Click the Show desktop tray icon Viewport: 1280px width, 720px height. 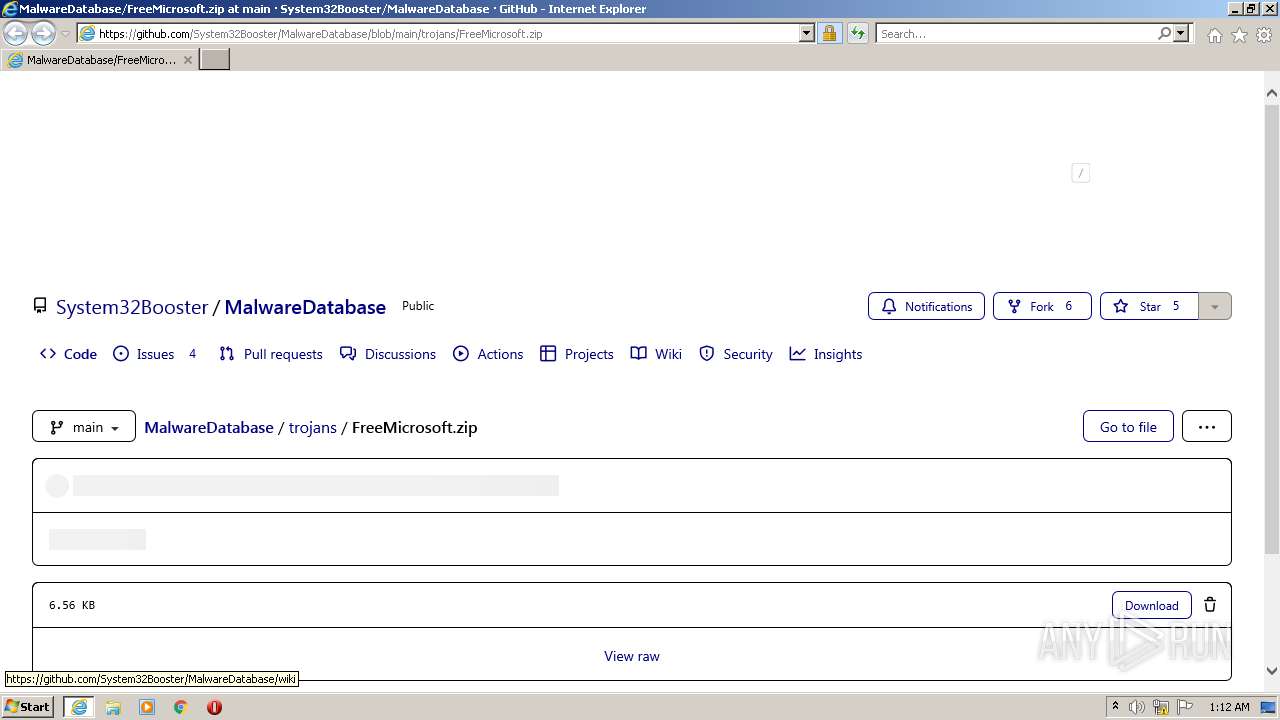coord(1269,707)
